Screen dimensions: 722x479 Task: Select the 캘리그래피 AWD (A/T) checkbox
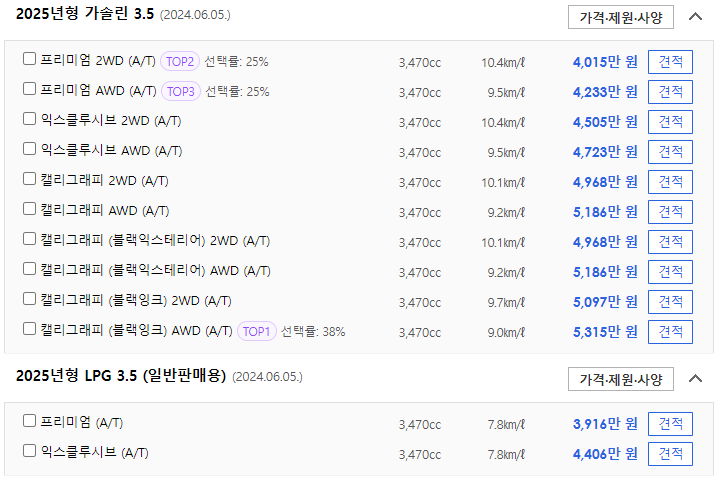click(x=29, y=208)
